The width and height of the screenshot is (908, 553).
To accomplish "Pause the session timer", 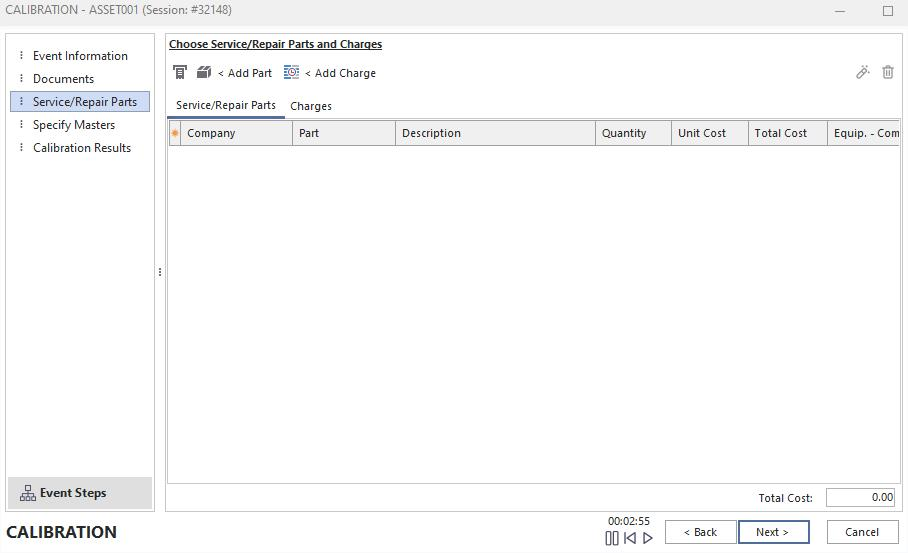I will (612, 538).
